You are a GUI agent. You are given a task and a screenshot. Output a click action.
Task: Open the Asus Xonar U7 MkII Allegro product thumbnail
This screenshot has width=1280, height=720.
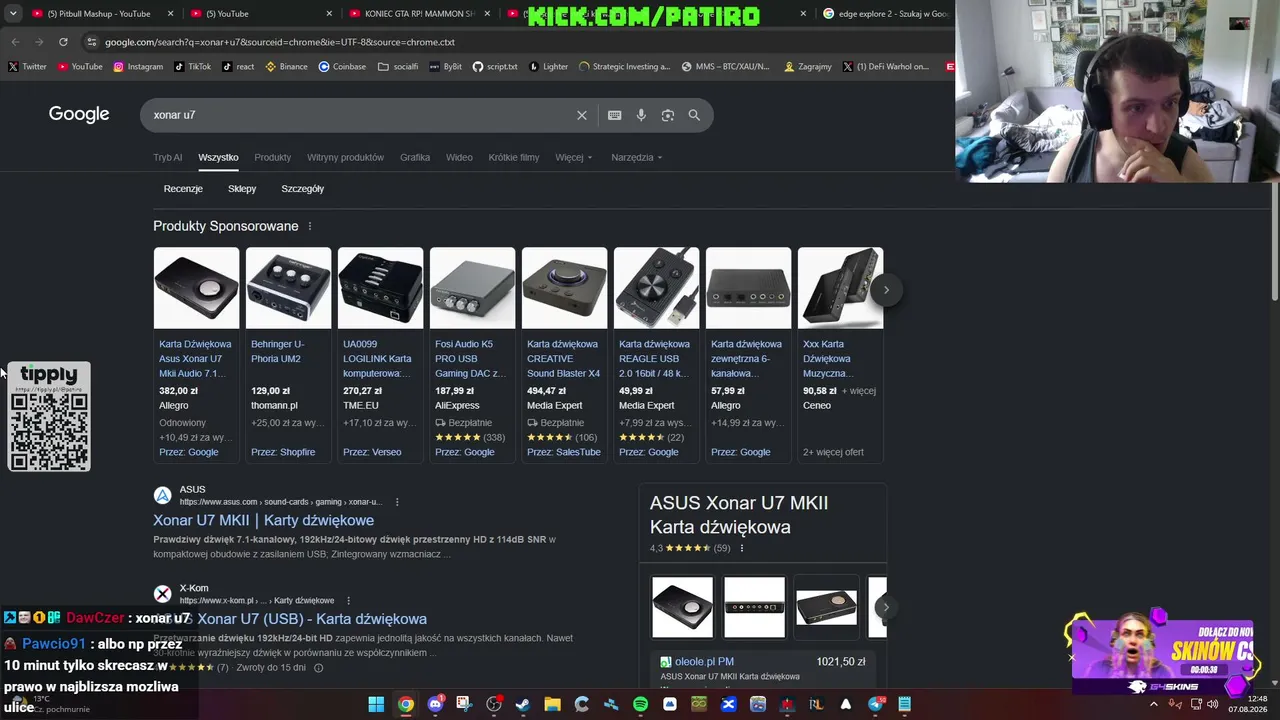pos(196,288)
